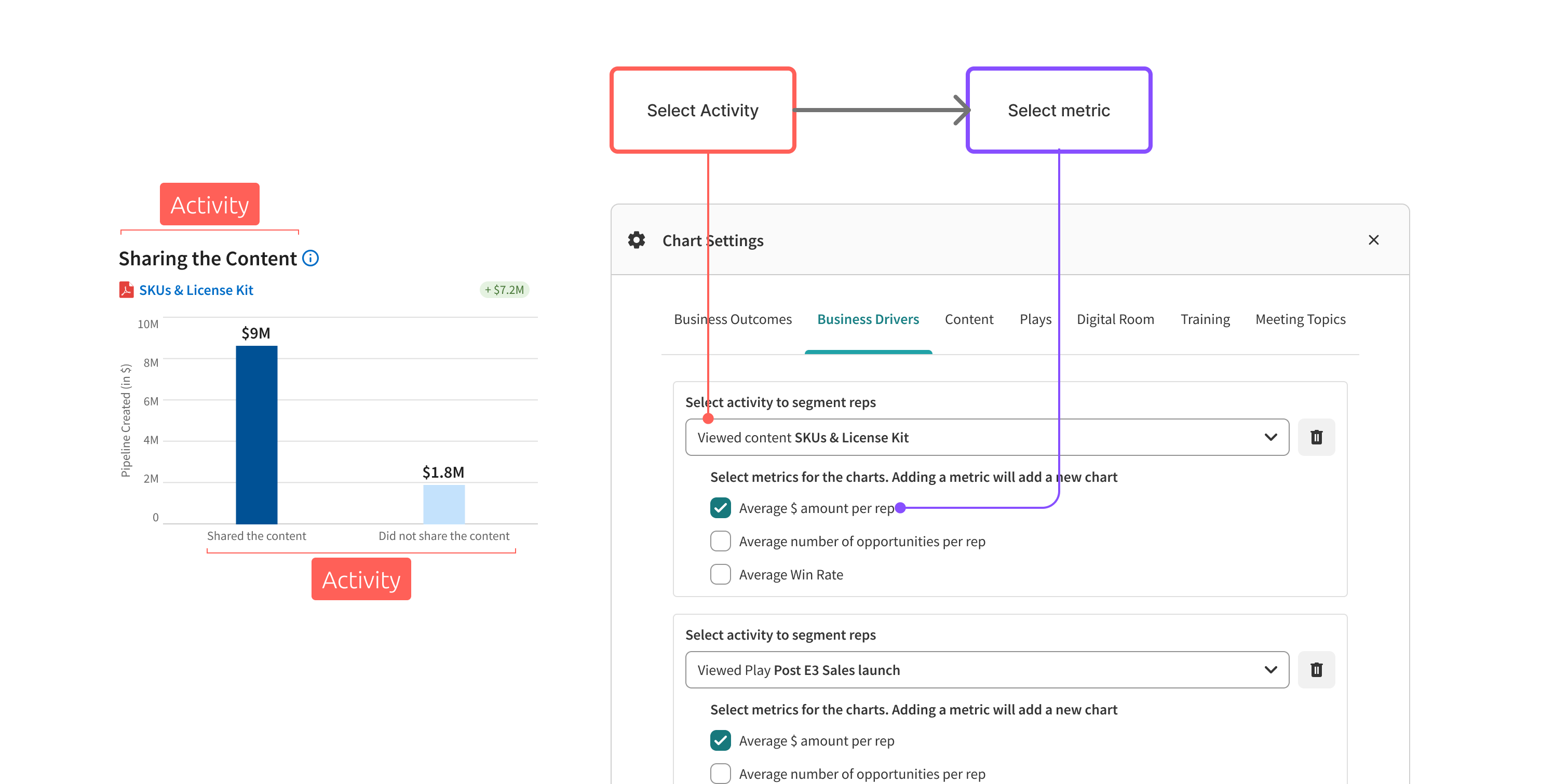Image resolution: width=1568 pixels, height=784 pixels.
Task: Enable the Average Win Rate checkbox
Action: click(720, 574)
